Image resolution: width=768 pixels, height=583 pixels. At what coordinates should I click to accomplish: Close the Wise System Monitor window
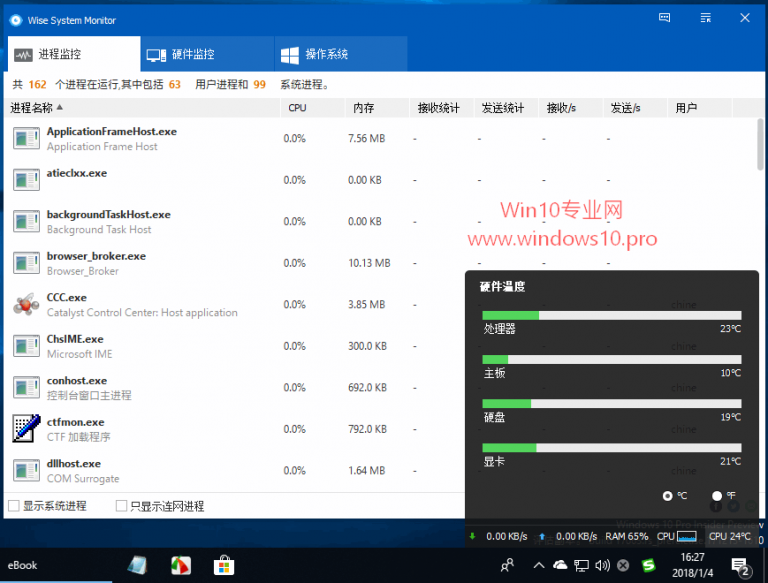click(744, 18)
